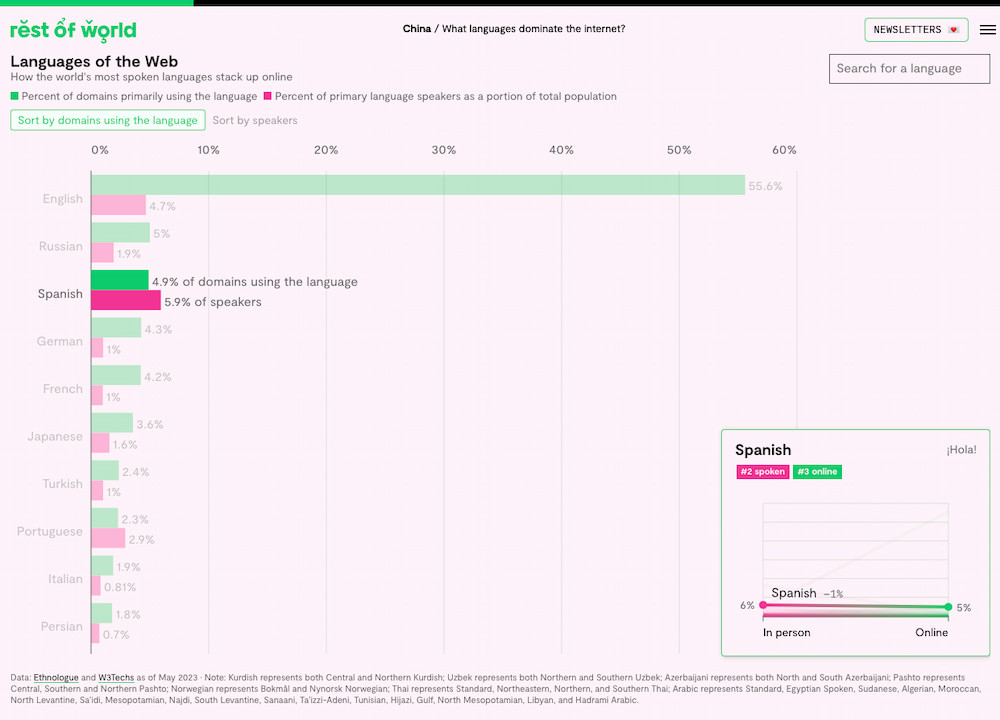Click the green domains legend swatch
This screenshot has width=1000, height=720.
click(x=15, y=97)
